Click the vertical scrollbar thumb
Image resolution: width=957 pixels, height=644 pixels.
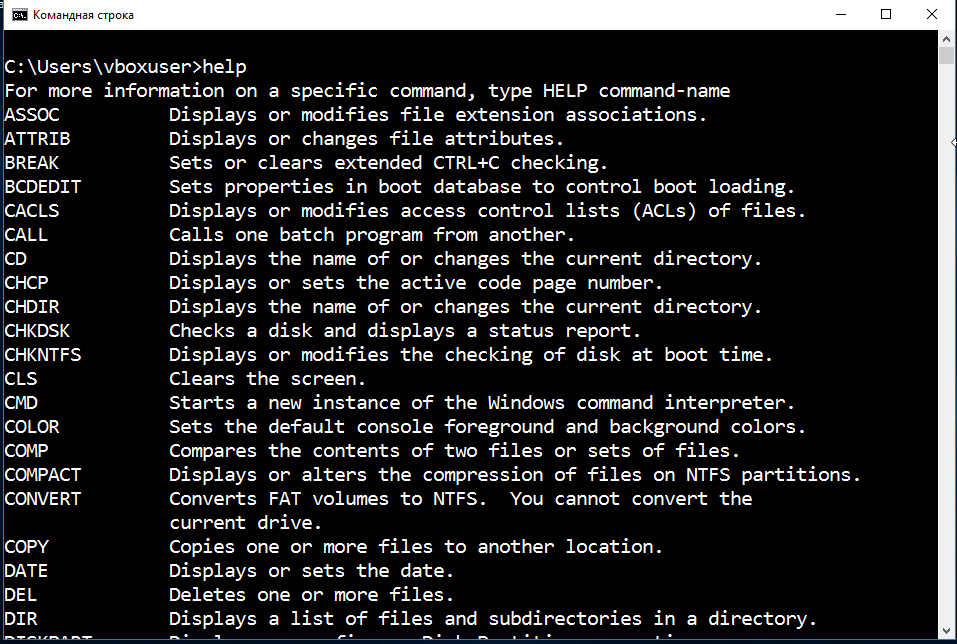[946, 56]
